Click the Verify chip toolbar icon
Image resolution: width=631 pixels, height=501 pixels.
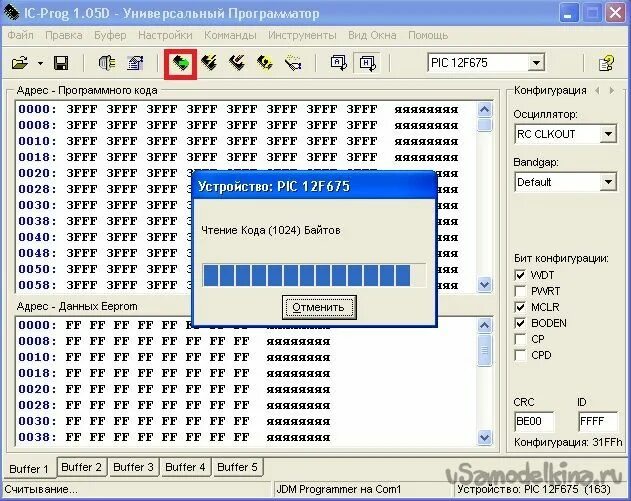[293, 63]
